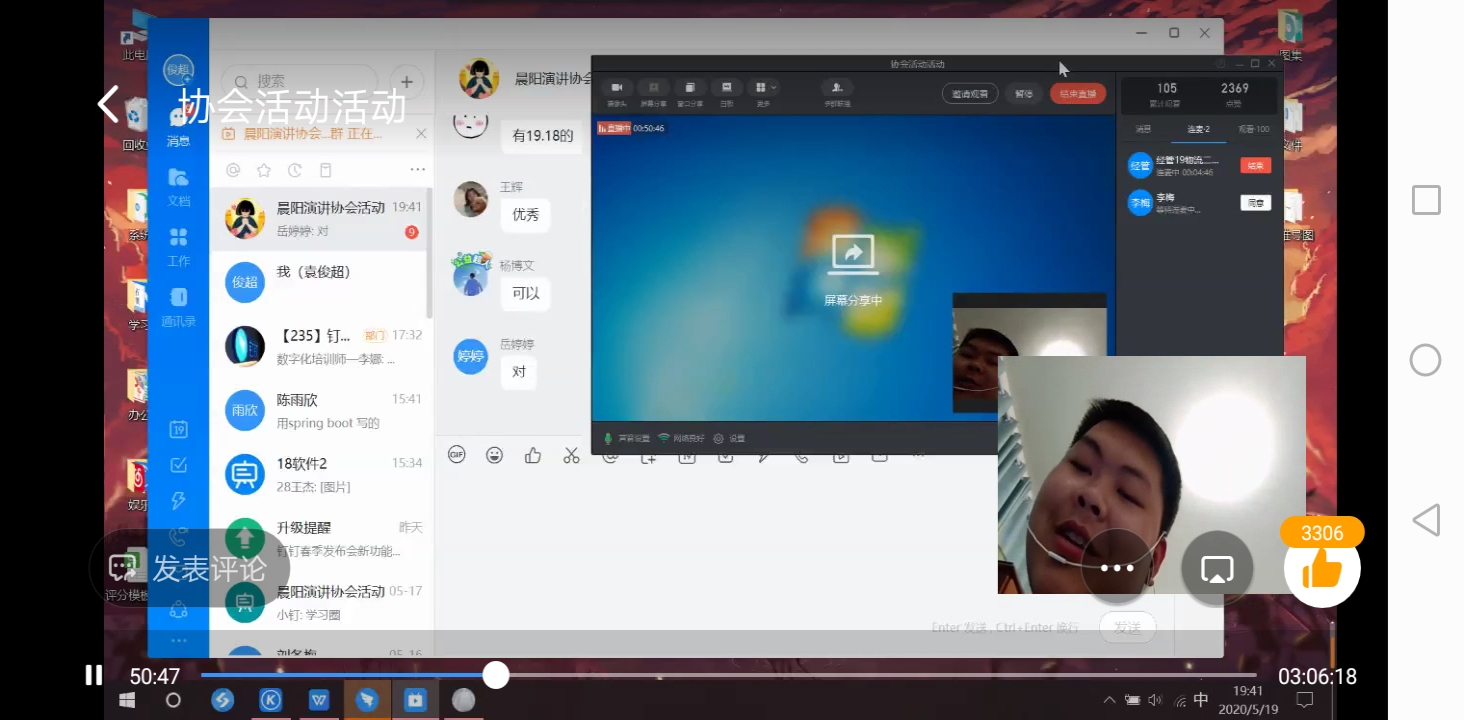Click the @ mentions filter icon
The height and width of the screenshot is (720, 1464).
click(x=233, y=170)
